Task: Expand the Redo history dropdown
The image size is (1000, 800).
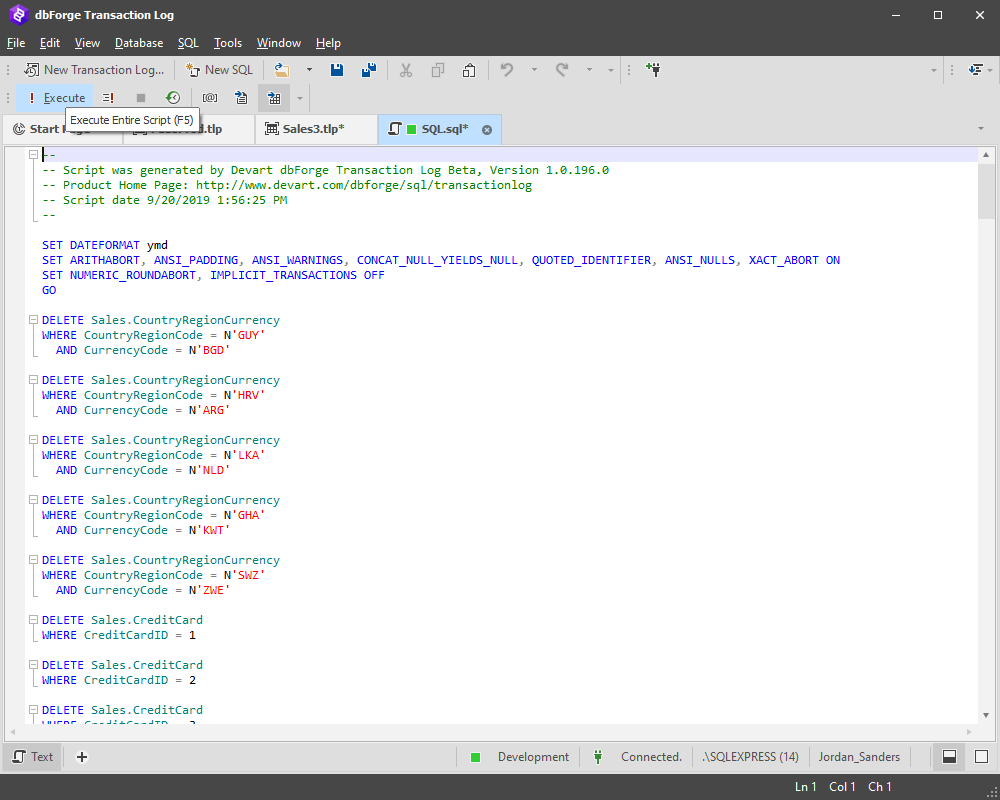Action: click(x=589, y=70)
